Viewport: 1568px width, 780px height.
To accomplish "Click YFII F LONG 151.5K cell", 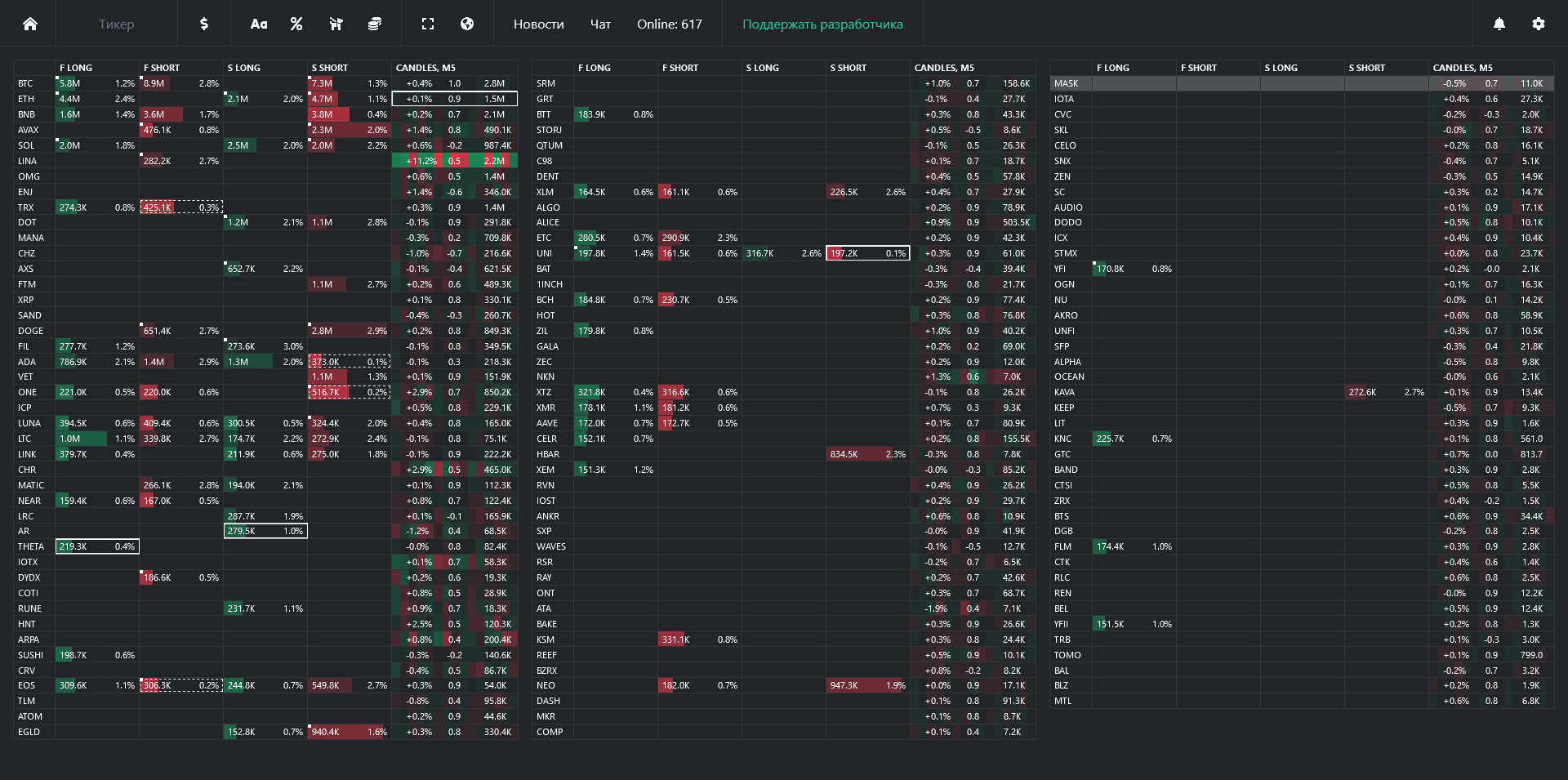I will click(1134, 624).
